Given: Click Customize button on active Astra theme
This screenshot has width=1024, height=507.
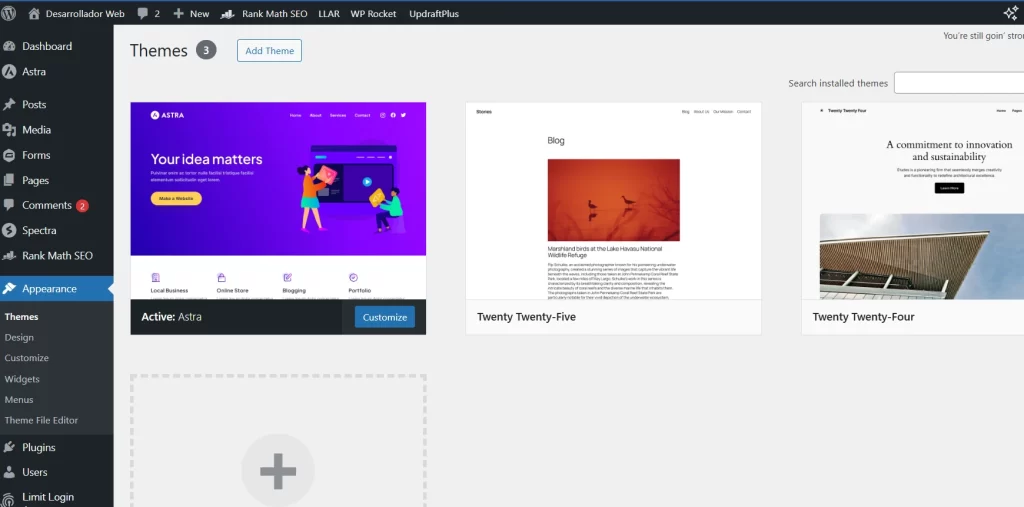Looking at the screenshot, I should [385, 317].
